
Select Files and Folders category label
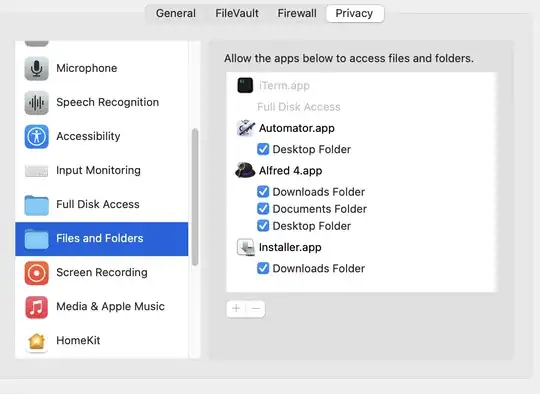click(100, 238)
